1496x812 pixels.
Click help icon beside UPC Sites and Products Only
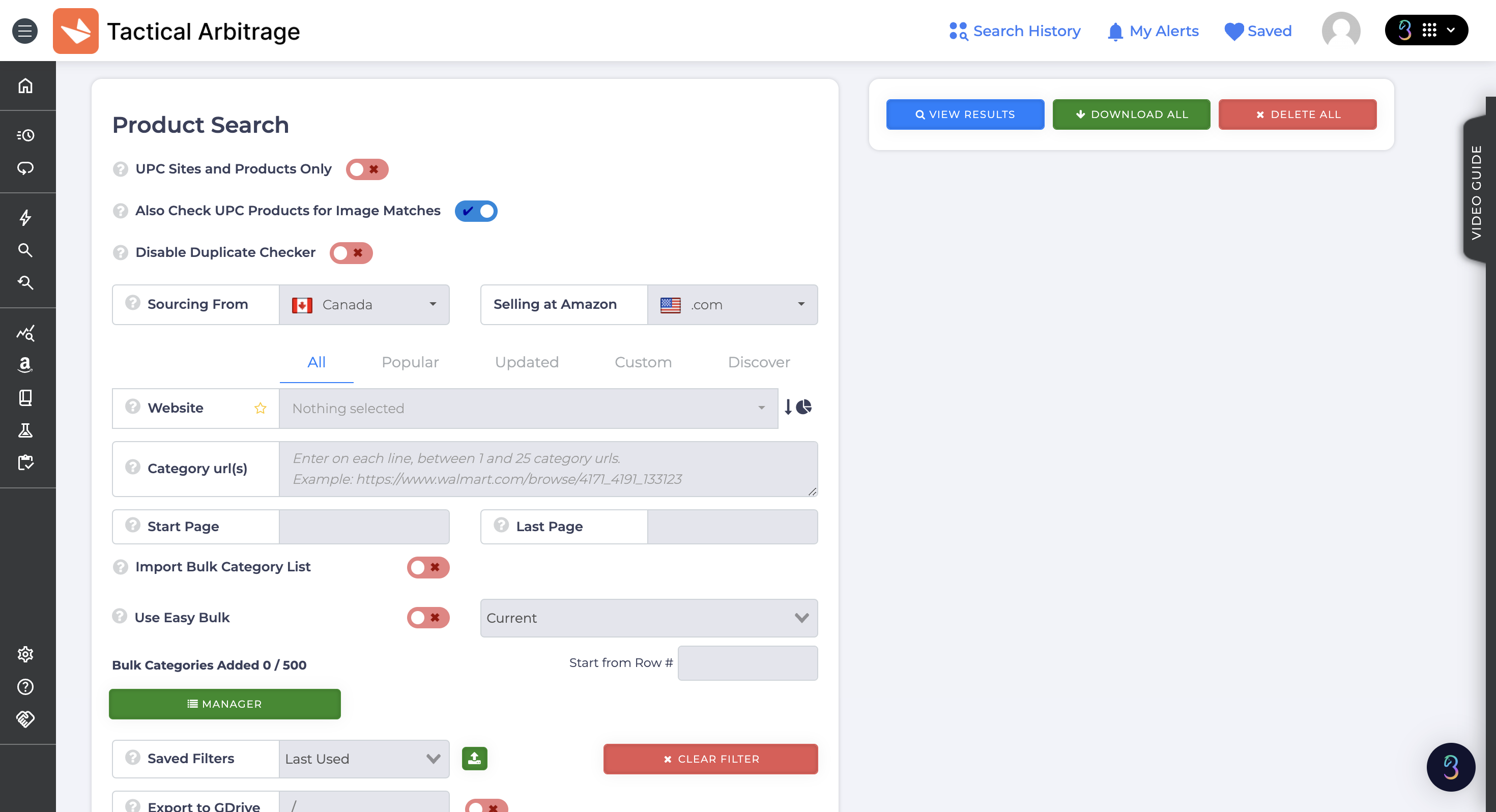coord(120,169)
